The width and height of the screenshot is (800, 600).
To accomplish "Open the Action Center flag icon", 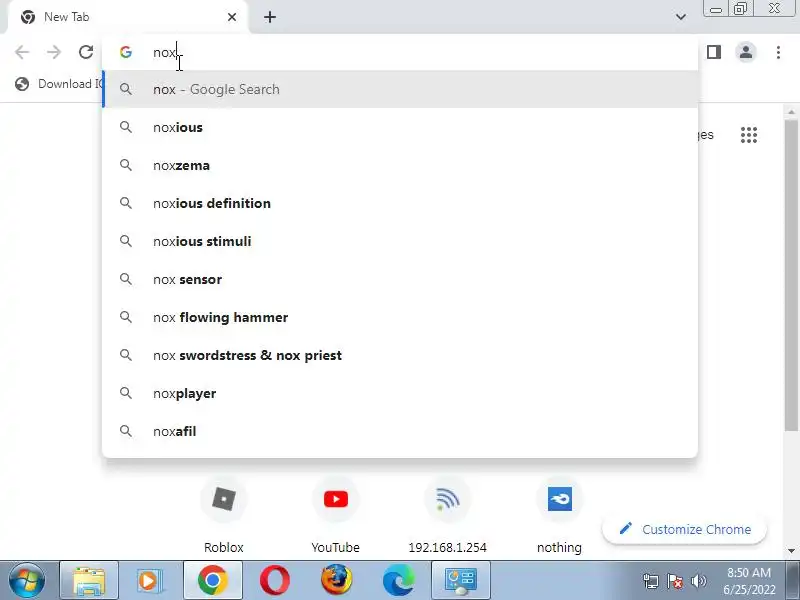I will tap(675, 581).
